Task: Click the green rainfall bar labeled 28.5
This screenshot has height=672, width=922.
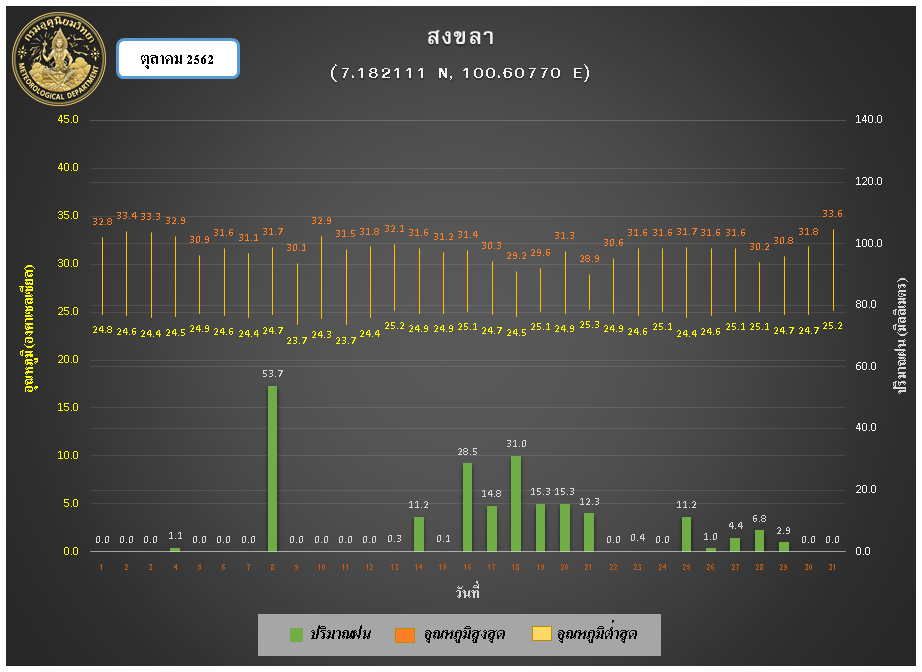Action: pos(467,507)
